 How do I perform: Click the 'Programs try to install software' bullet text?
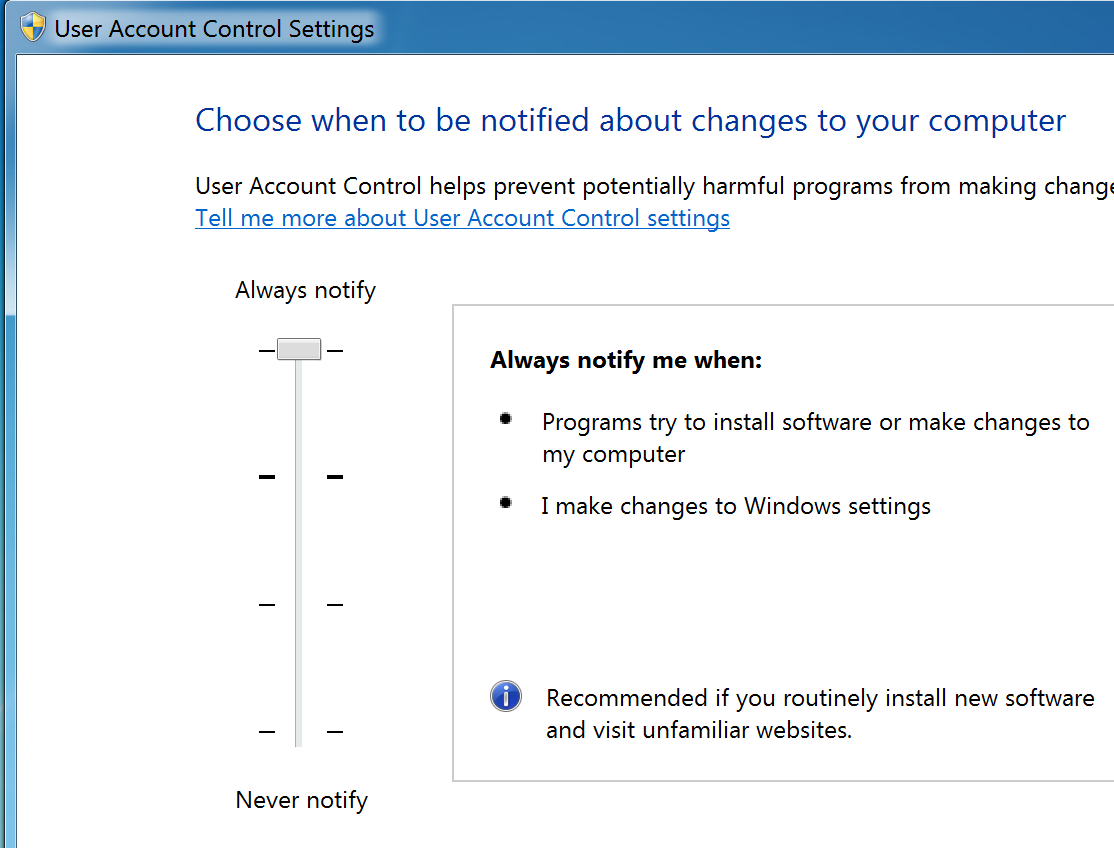coord(816,438)
